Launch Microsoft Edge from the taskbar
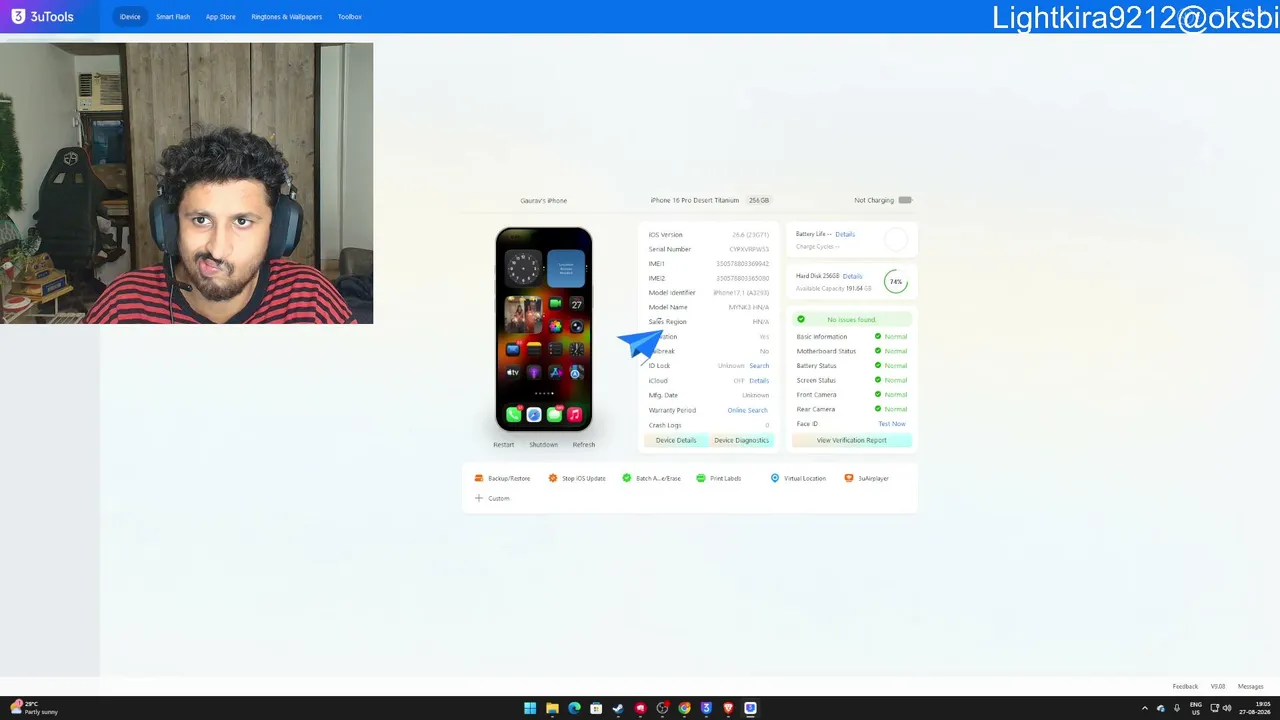 click(x=574, y=708)
